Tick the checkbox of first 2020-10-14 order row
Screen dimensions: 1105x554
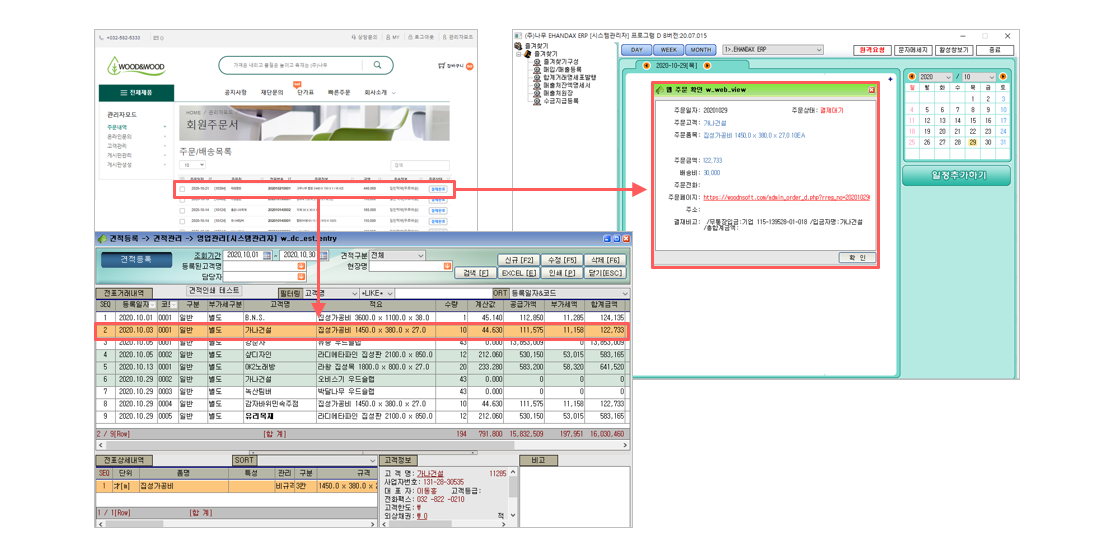[x=182, y=210]
